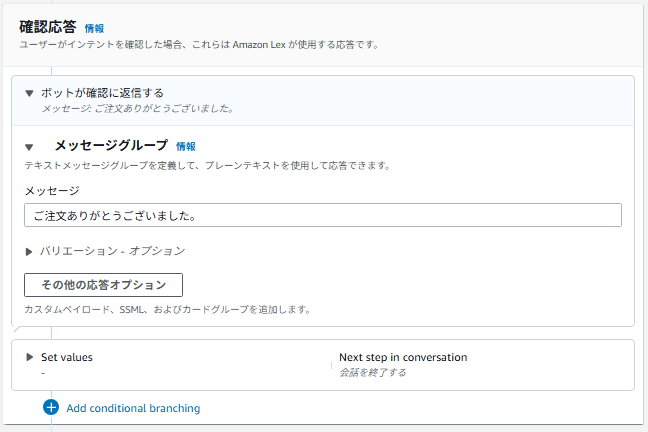Screen dimensions: 648x432
Task: Click the メッセージ label above the input
Action: click(x=52, y=190)
